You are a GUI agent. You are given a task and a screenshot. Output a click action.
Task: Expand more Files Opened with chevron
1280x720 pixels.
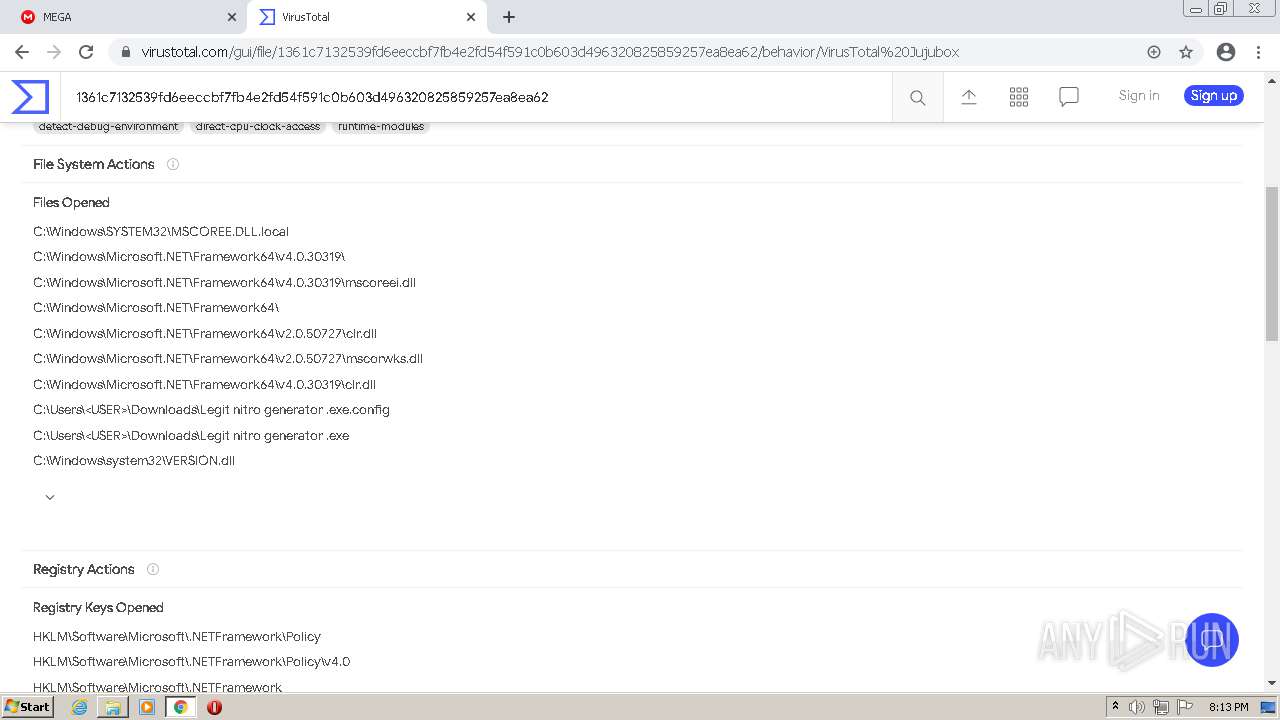50,497
